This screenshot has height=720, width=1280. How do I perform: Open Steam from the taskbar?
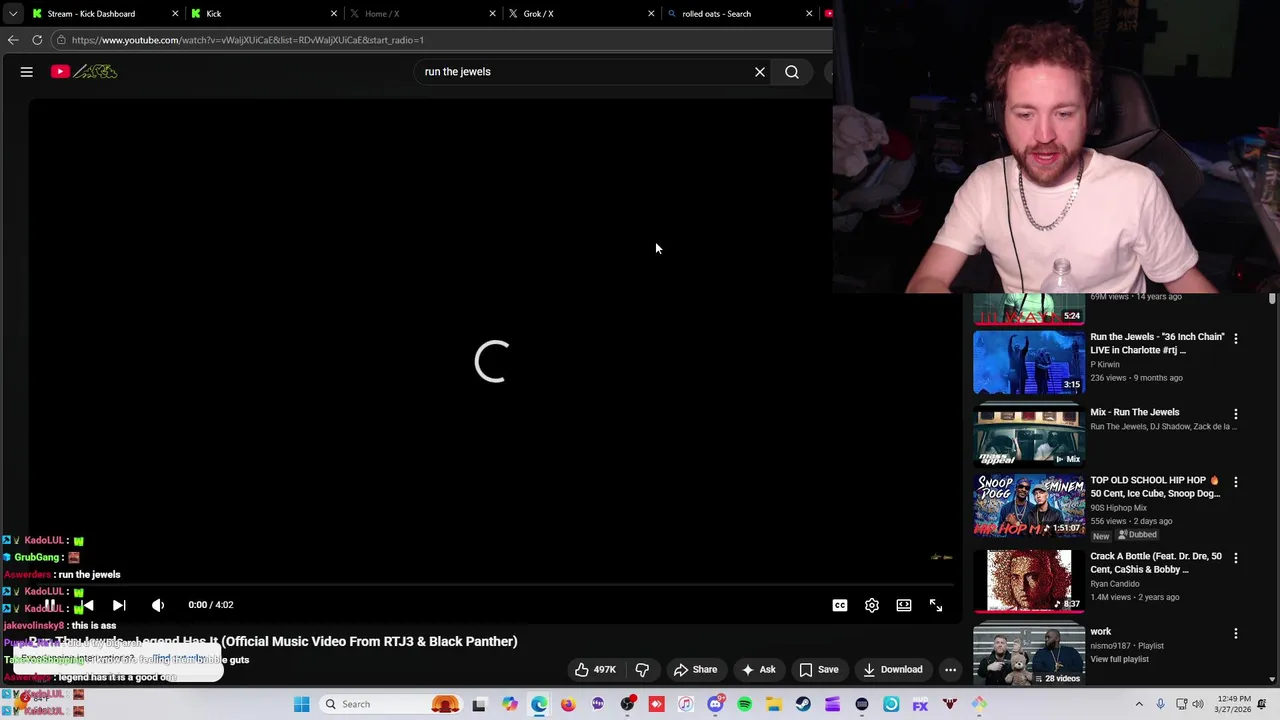point(803,705)
